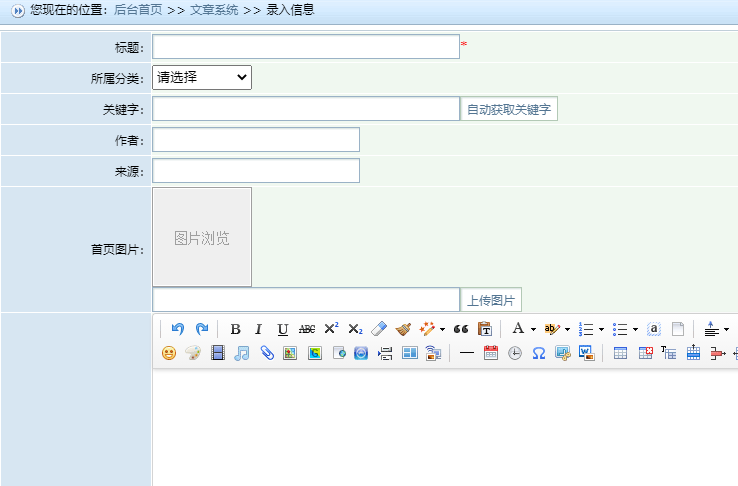Undo the last edit in editor
The height and width of the screenshot is (486, 738).
tap(177, 329)
